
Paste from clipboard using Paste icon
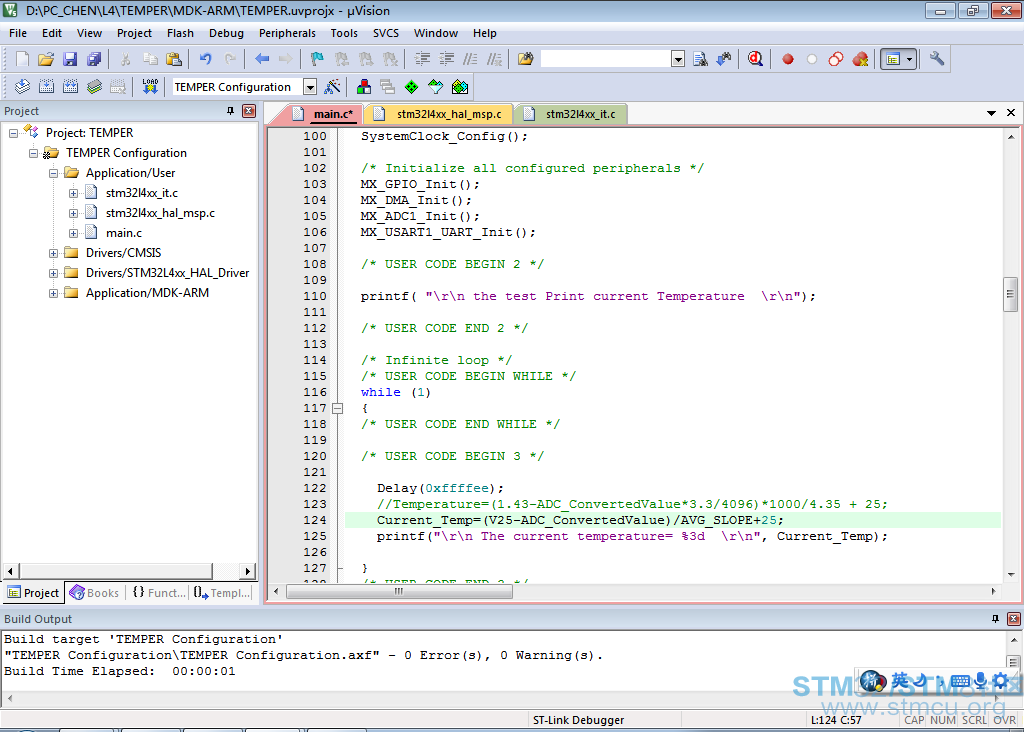point(173,59)
